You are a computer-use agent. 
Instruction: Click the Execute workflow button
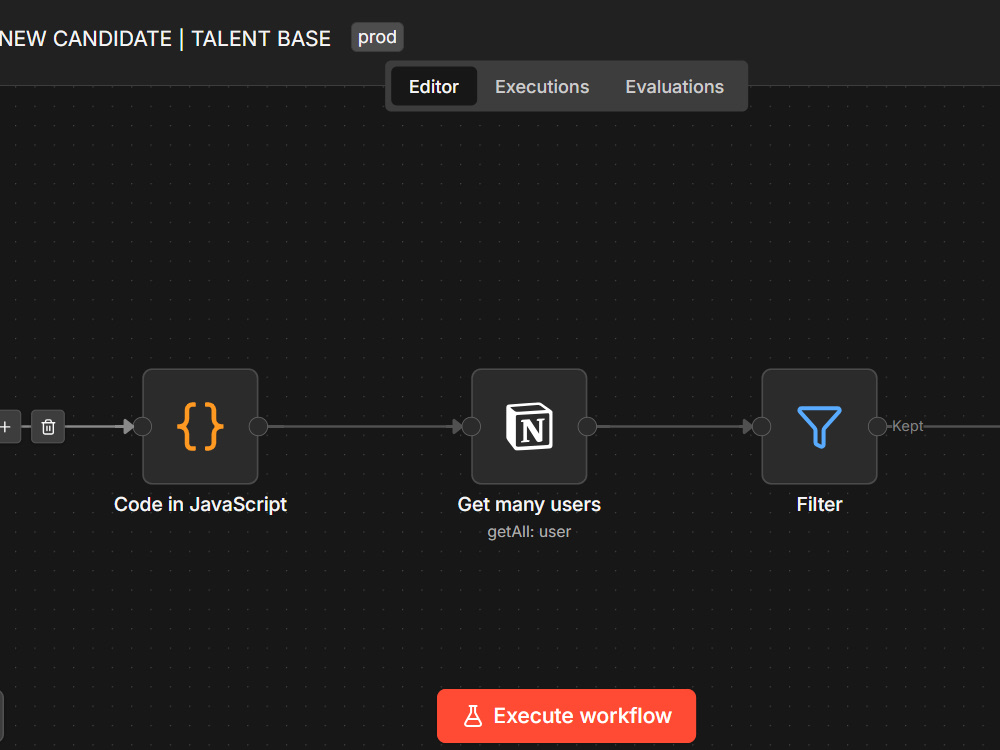click(566, 716)
